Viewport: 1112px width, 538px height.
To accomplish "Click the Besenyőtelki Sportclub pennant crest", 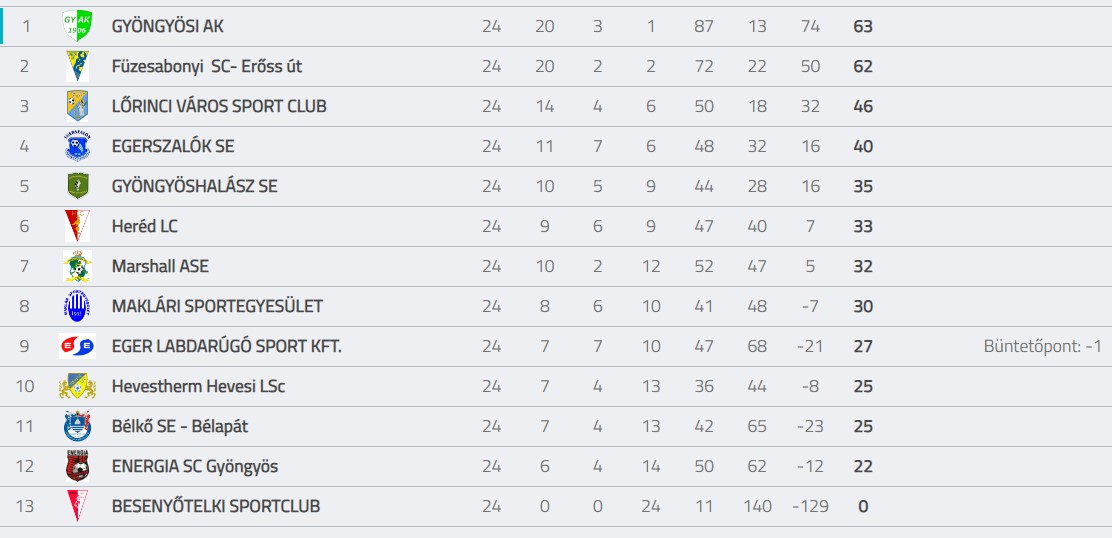I will click(x=77, y=506).
